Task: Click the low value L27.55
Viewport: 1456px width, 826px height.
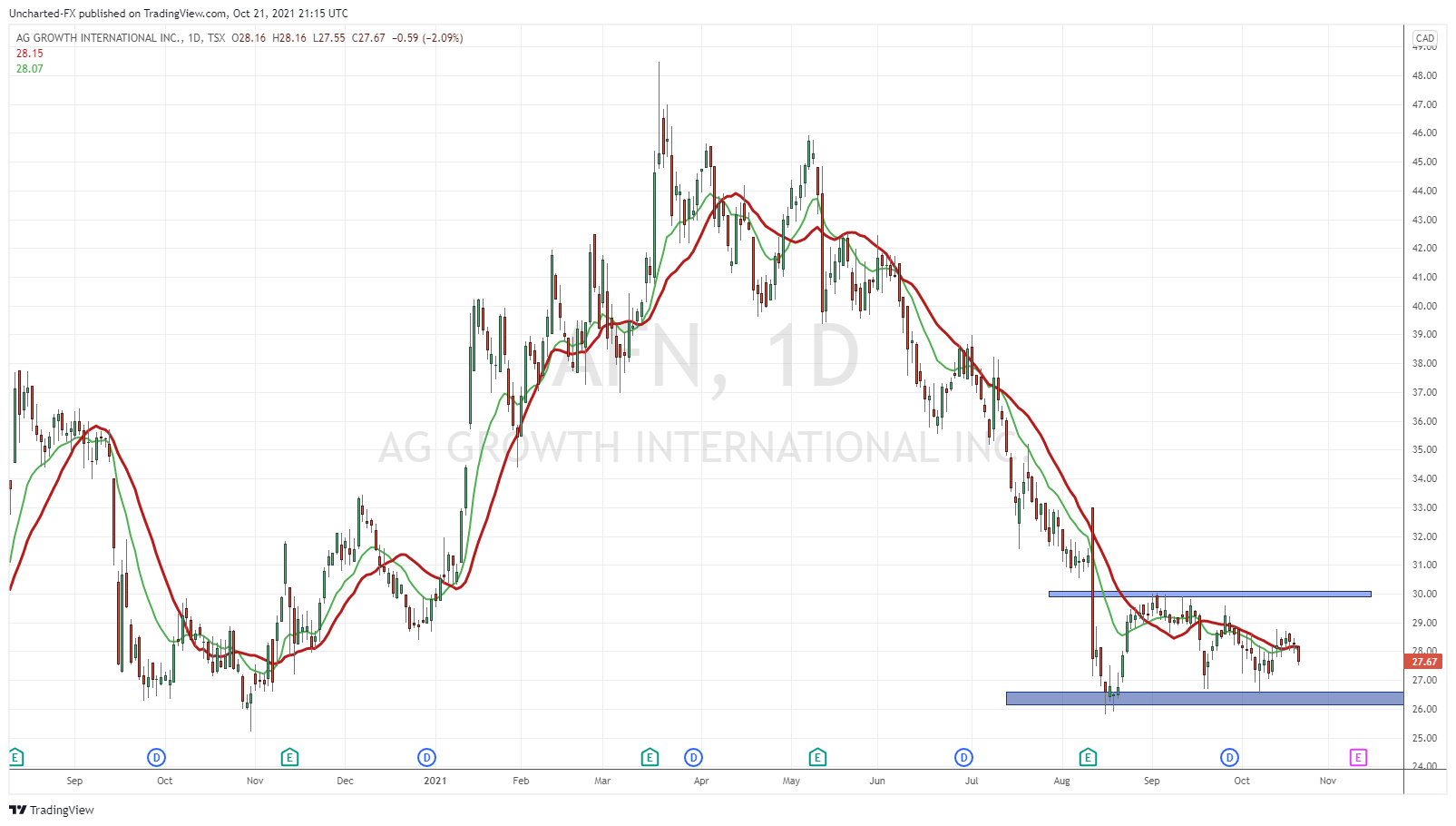Action: click(329, 38)
